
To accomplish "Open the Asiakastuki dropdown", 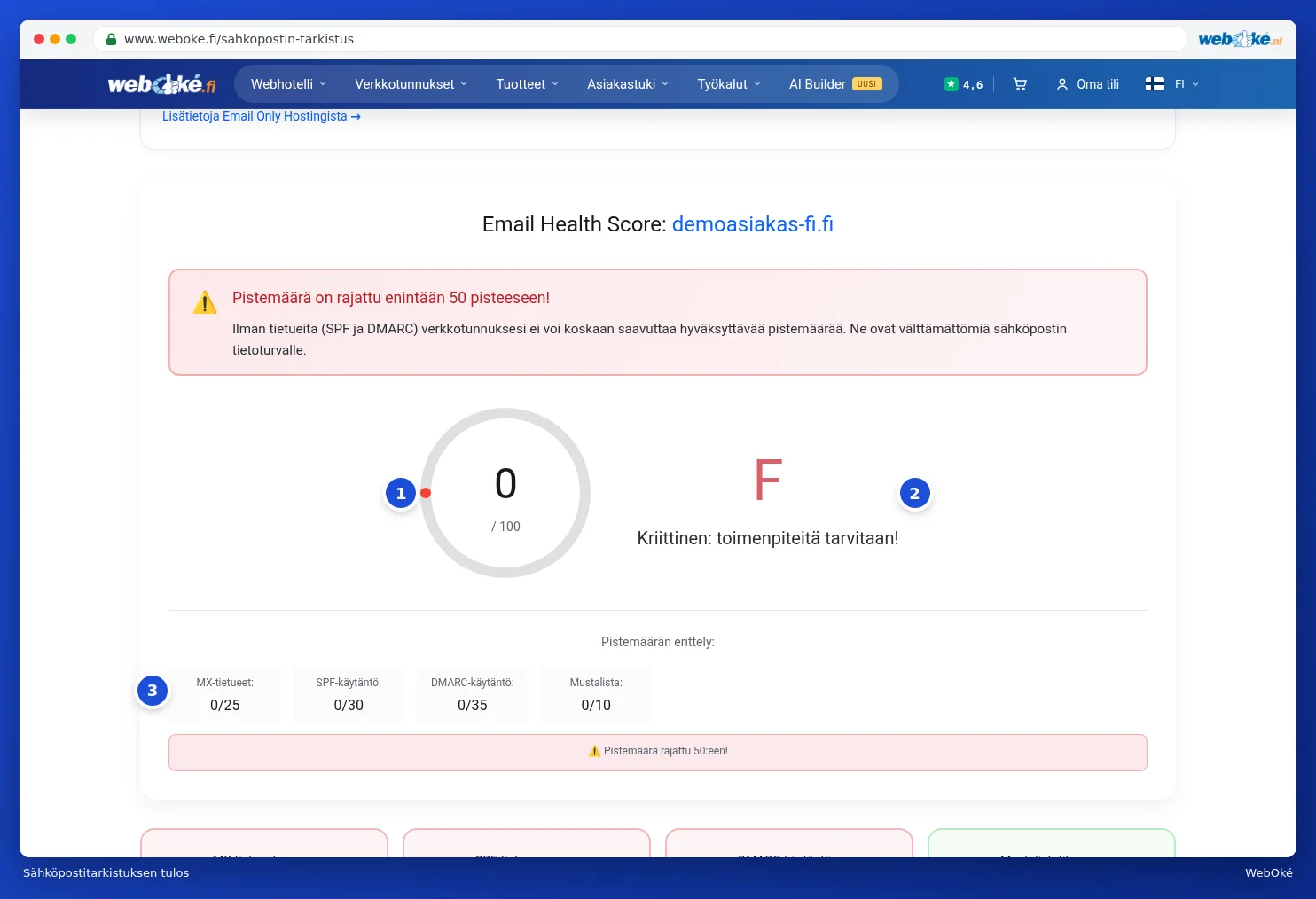I will [628, 84].
